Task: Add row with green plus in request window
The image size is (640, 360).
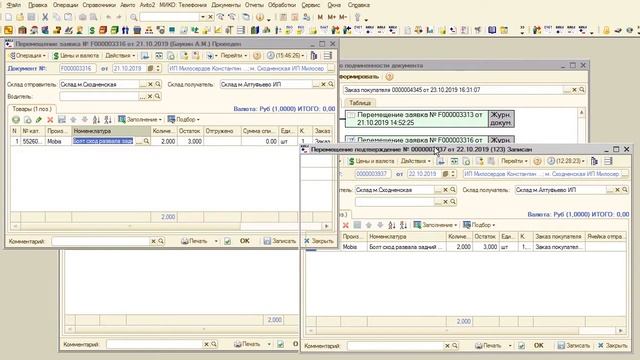Action: pyautogui.click(x=16, y=120)
